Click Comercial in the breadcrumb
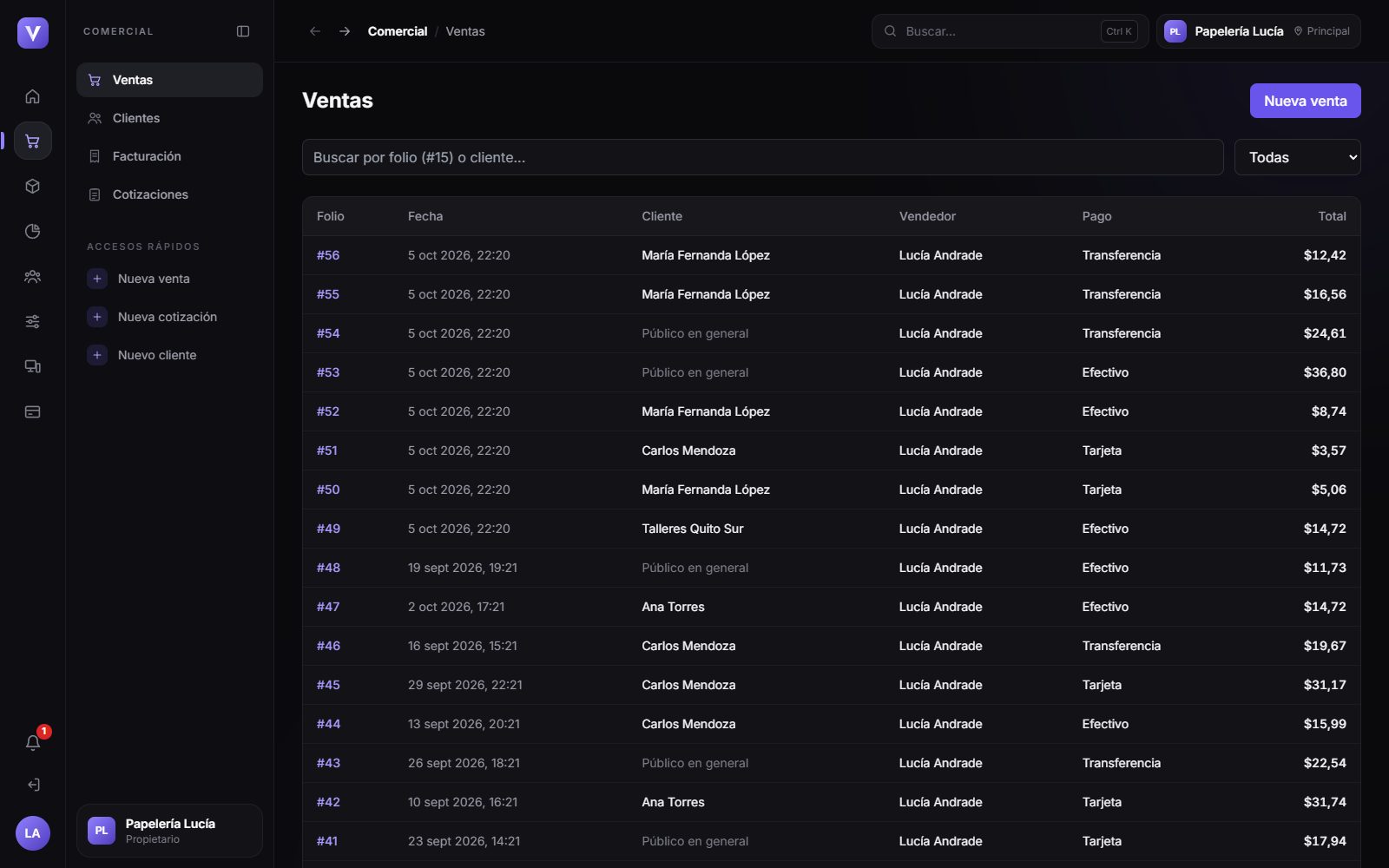1389x868 pixels. [398, 31]
